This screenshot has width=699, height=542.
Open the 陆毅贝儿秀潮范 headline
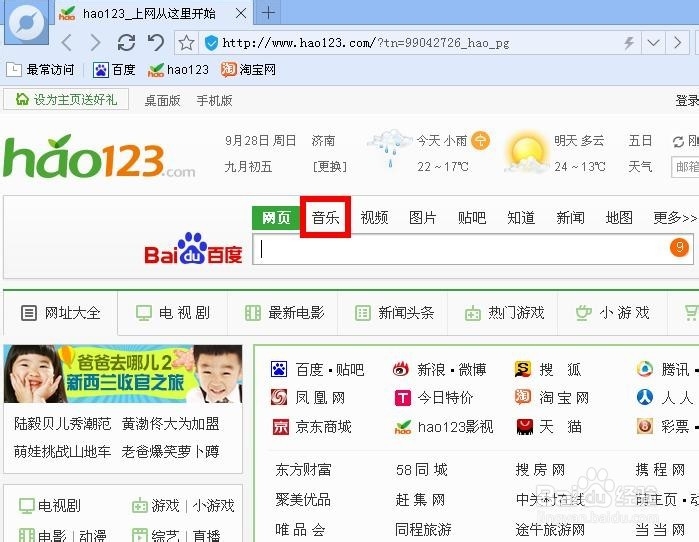pyautogui.click(x=62, y=423)
